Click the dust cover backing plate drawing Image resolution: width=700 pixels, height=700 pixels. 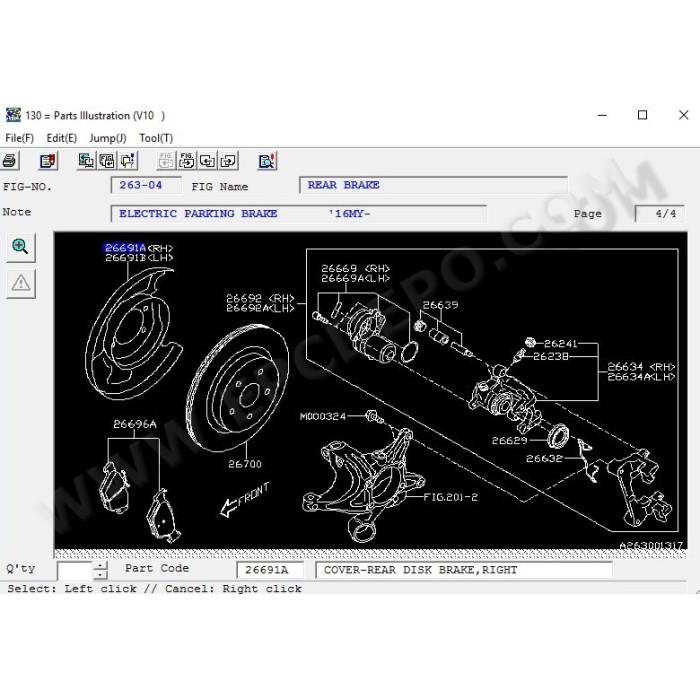[133, 334]
